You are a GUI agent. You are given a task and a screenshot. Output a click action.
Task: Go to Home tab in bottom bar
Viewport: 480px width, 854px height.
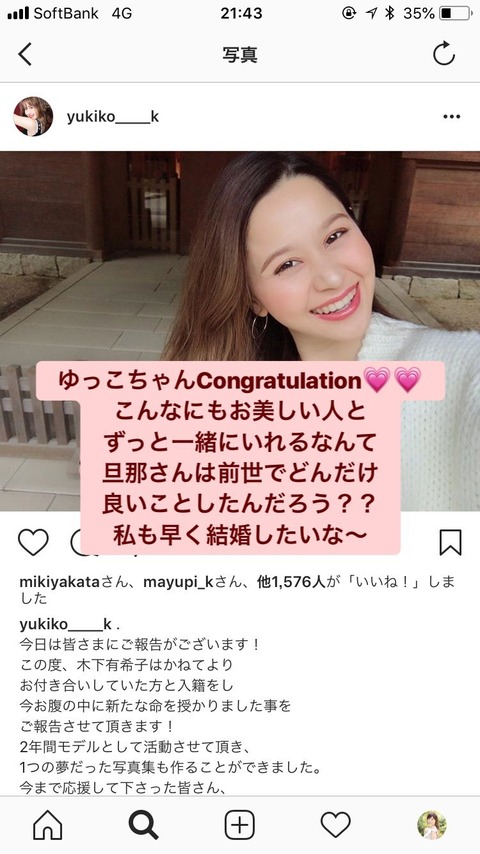(x=48, y=825)
